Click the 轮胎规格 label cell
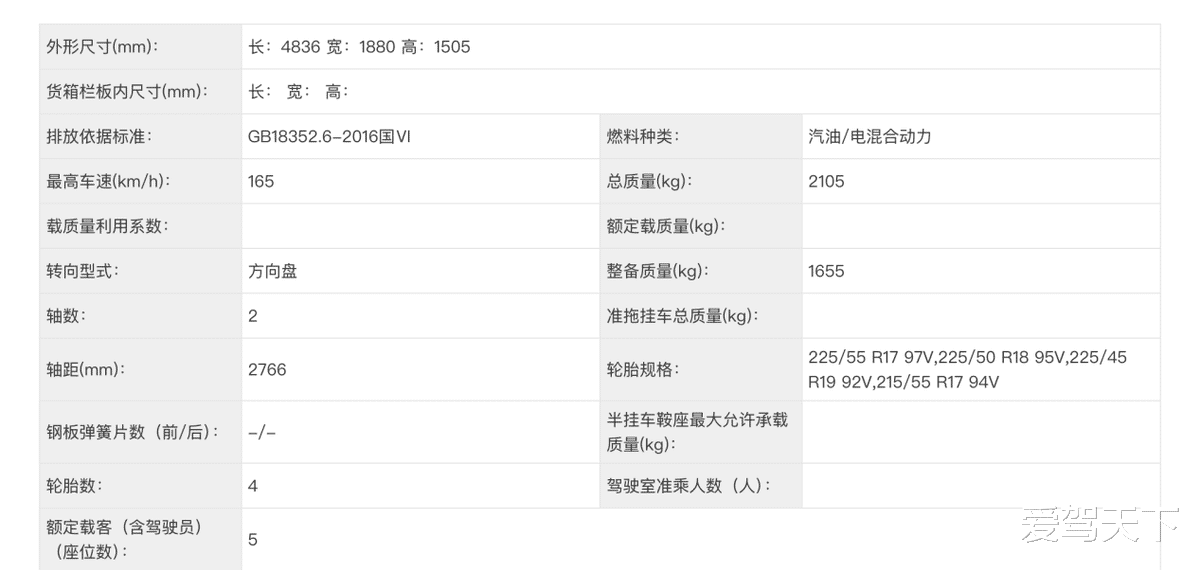Image resolution: width=1200 pixels, height=570 pixels. pyautogui.click(x=700, y=370)
